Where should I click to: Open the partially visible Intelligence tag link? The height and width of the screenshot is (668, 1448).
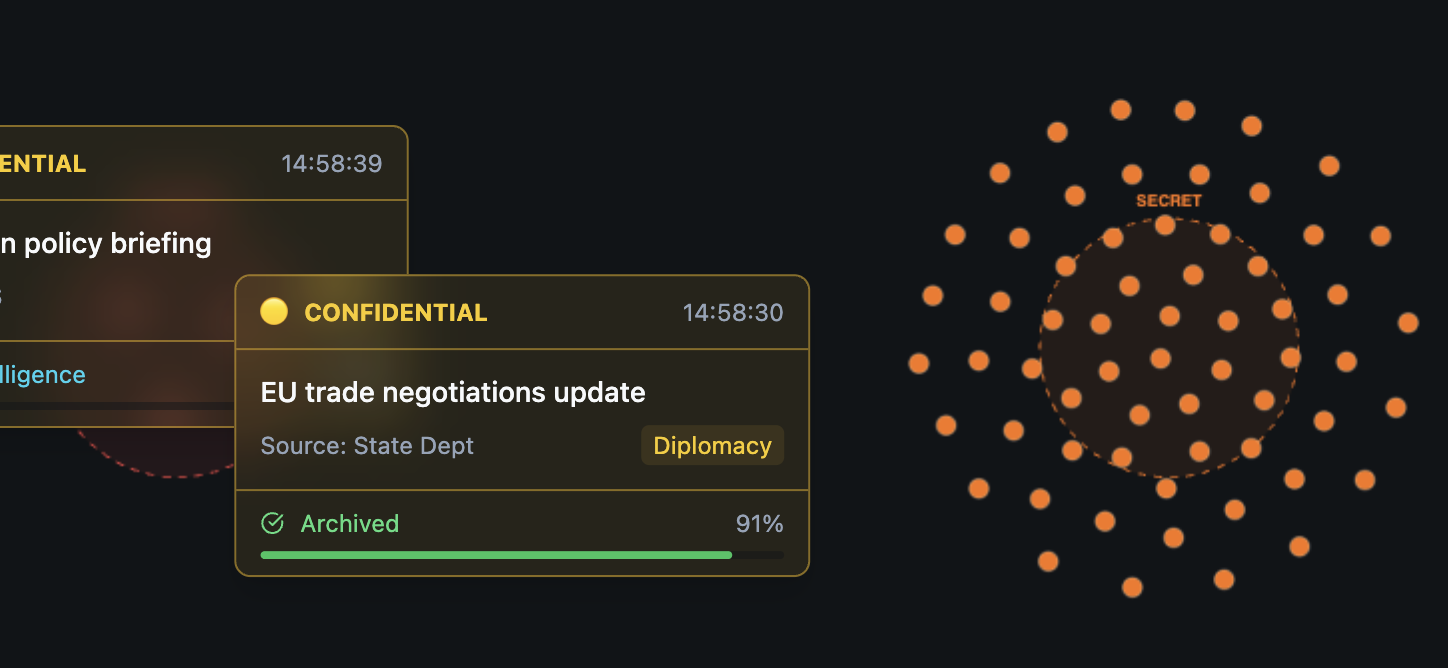44,375
